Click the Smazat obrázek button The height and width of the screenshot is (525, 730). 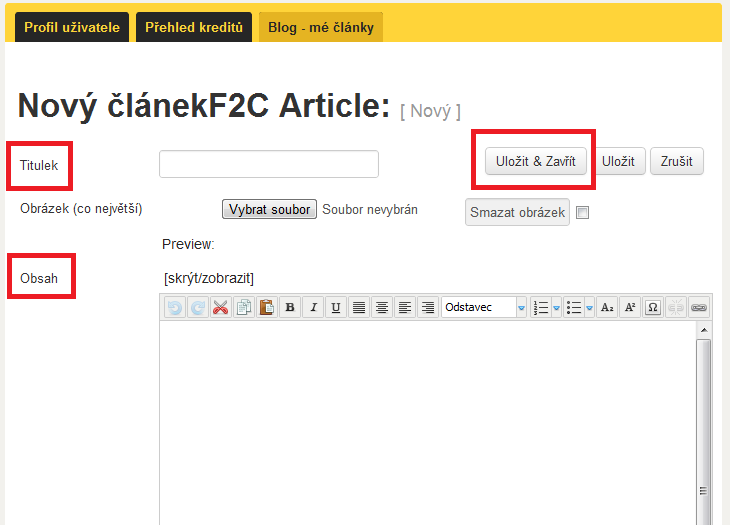click(517, 212)
